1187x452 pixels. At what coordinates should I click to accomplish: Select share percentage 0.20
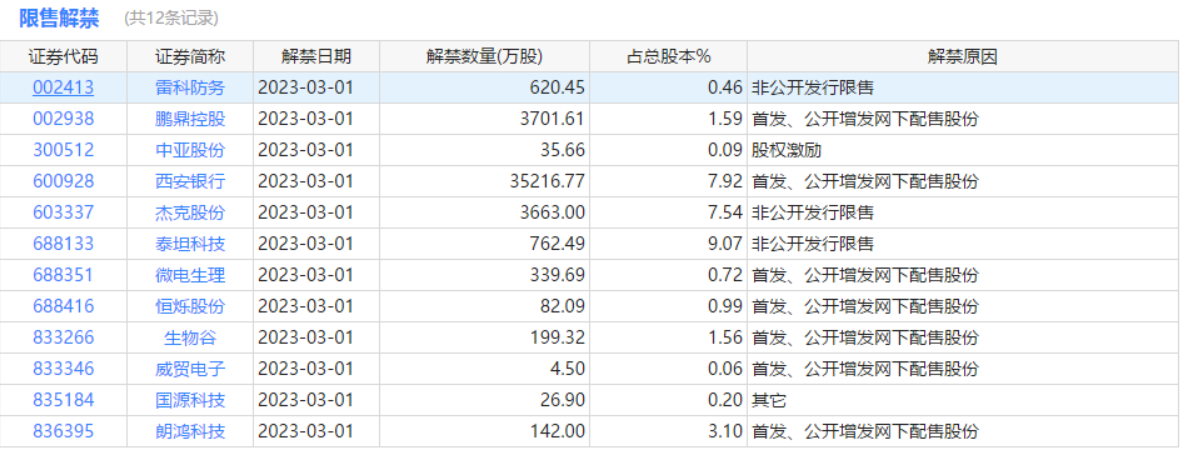725,400
